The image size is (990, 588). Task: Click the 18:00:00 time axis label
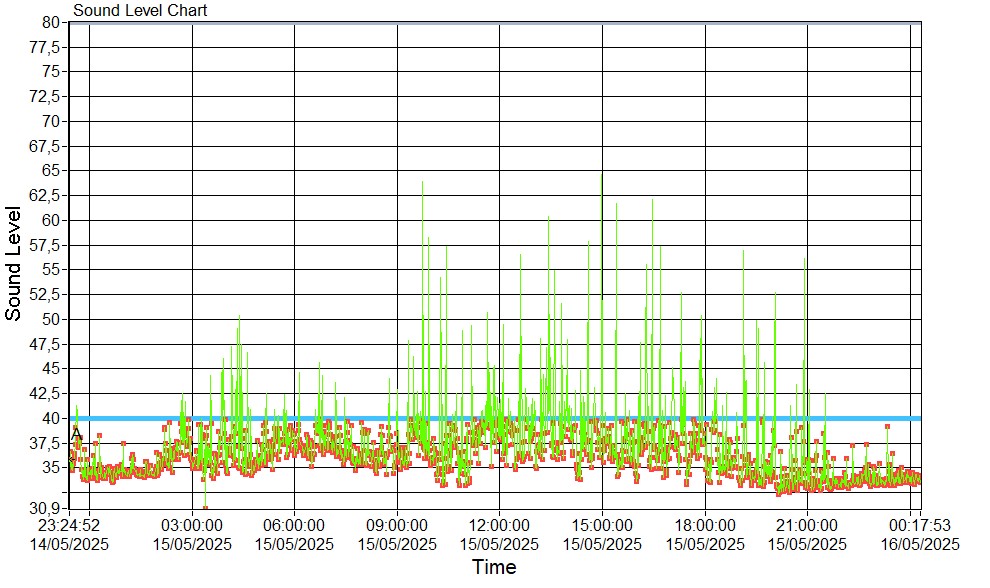(x=705, y=525)
